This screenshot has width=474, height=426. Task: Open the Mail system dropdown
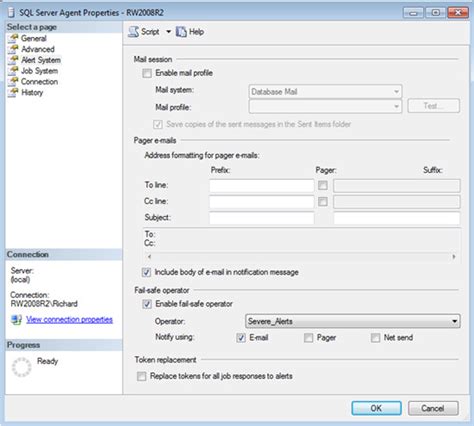tap(325, 92)
